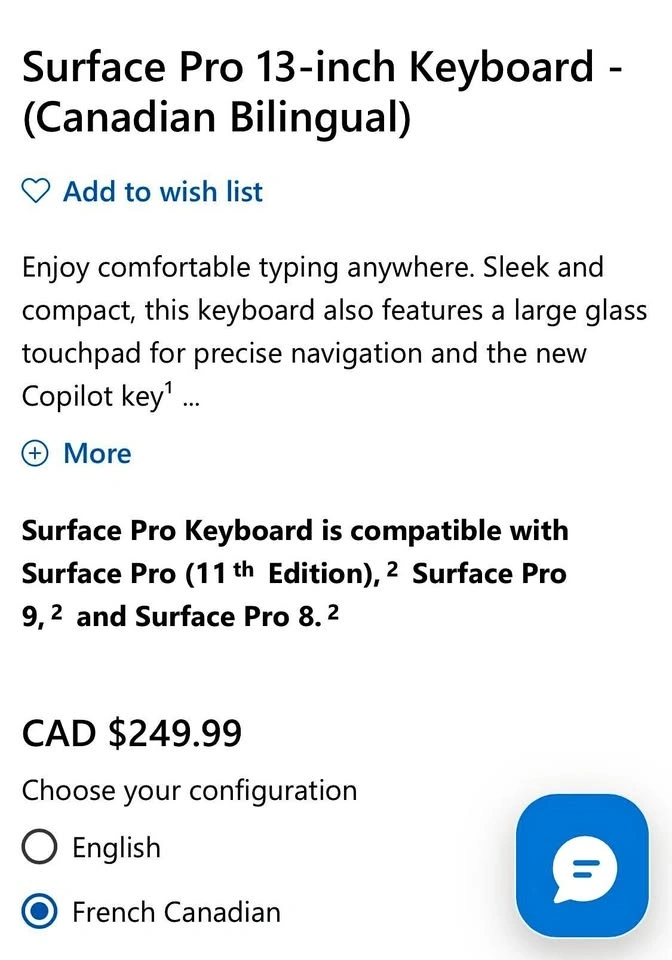Click the heart wish list icon
Image resolution: width=672 pixels, height=960 pixels.
[36, 191]
